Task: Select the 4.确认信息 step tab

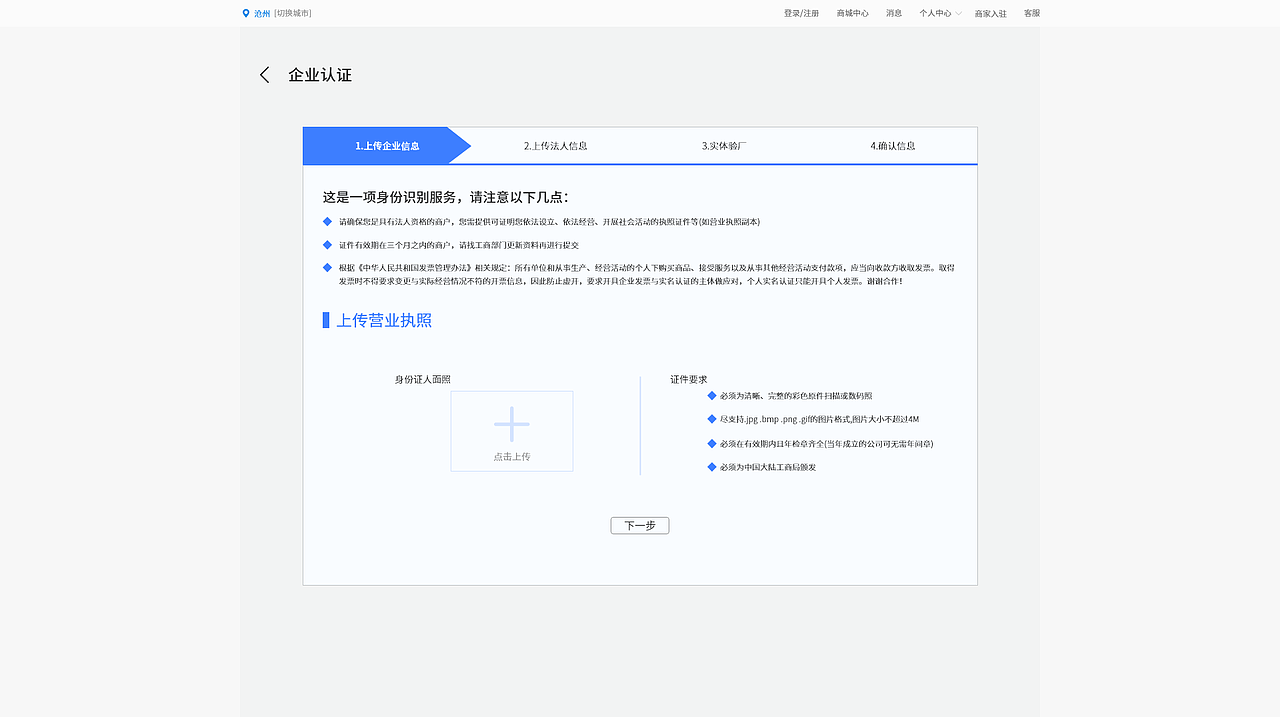Action: (x=892, y=145)
